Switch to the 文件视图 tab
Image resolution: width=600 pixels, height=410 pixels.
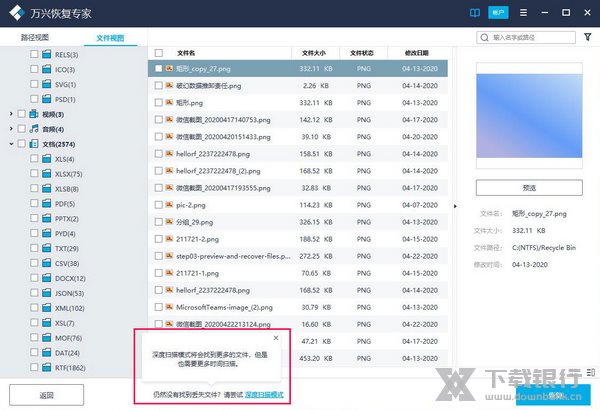[x=110, y=38]
